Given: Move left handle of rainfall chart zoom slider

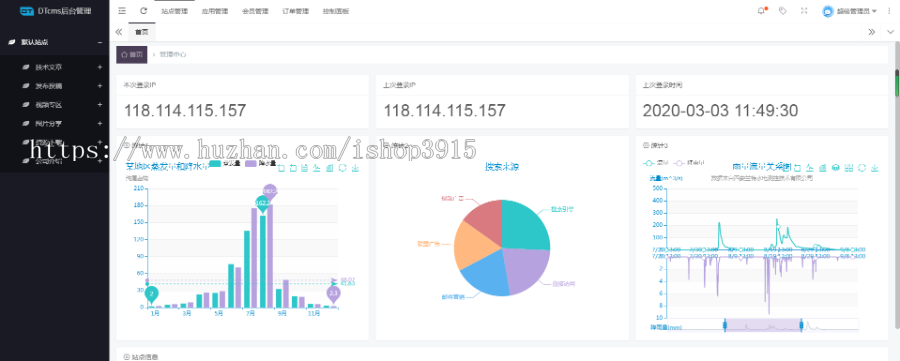Looking at the screenshot, I should pyautogui.click(x=724, y=325).
